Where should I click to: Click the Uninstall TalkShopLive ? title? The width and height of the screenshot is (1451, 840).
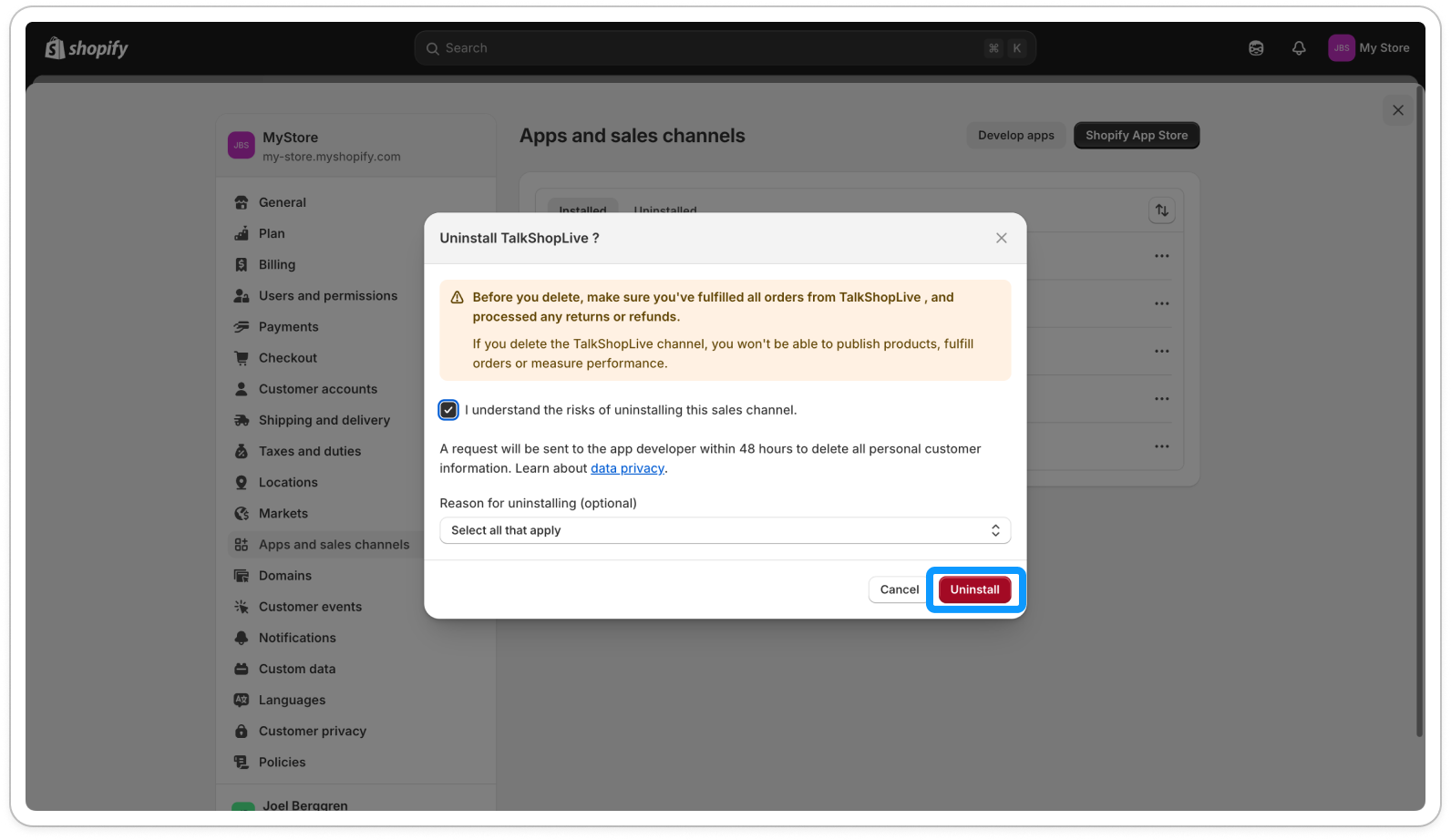tap(520, 238)
